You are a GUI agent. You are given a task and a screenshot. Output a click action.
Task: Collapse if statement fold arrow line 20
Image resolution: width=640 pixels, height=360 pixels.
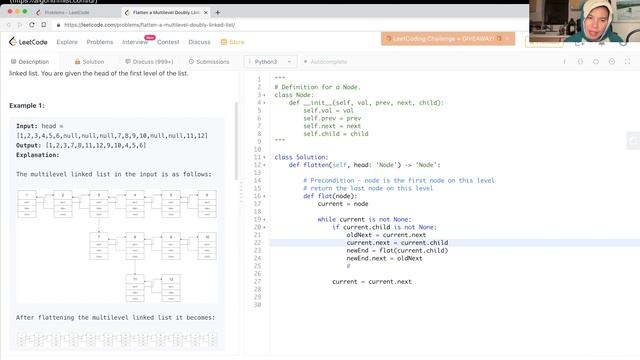[264, 227]
